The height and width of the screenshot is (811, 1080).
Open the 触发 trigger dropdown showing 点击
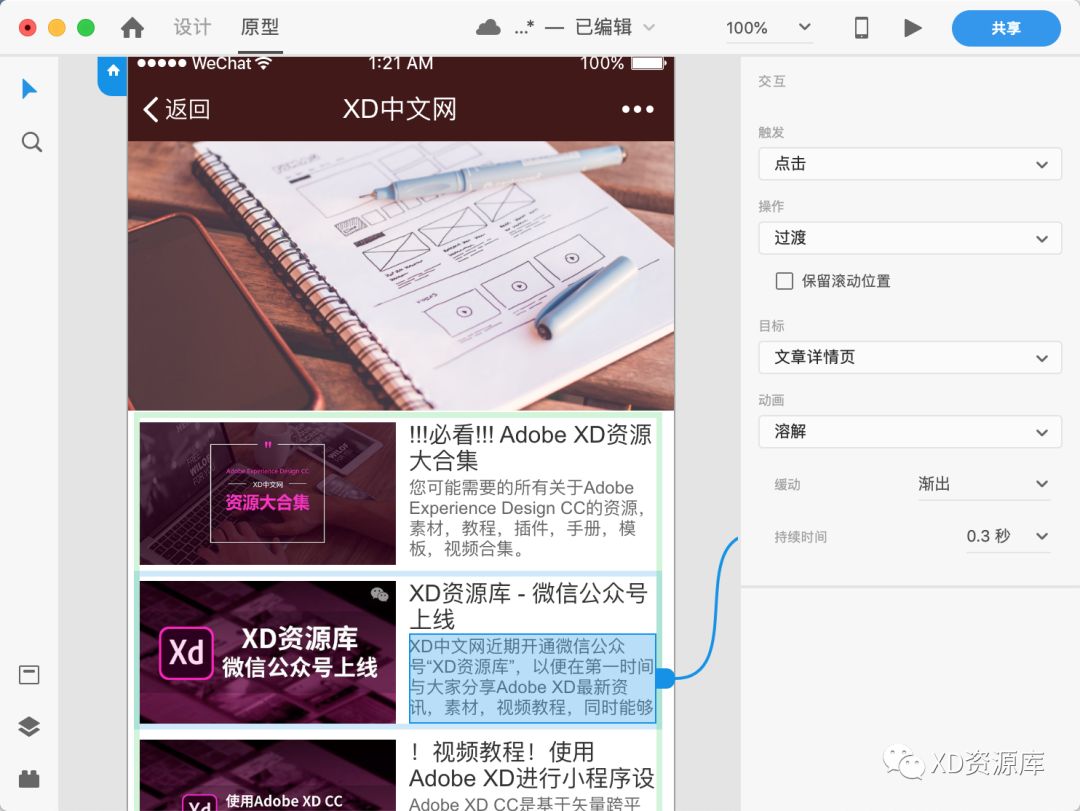pos(910,164)
